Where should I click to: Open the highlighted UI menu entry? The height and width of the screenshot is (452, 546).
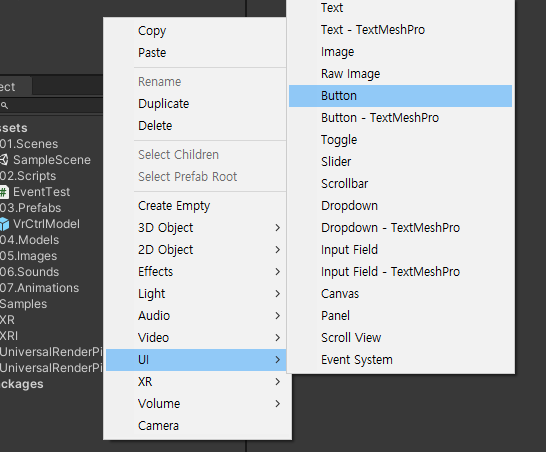click(196, 360)
